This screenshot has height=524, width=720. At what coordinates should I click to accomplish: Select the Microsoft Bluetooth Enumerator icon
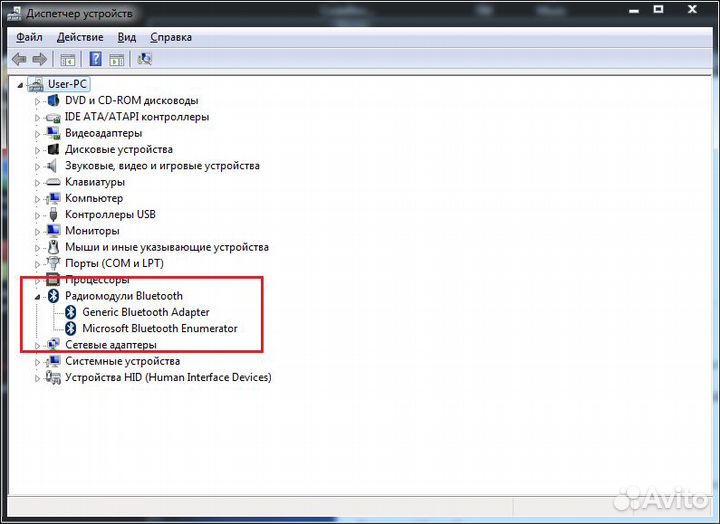[x=71, y=328]
